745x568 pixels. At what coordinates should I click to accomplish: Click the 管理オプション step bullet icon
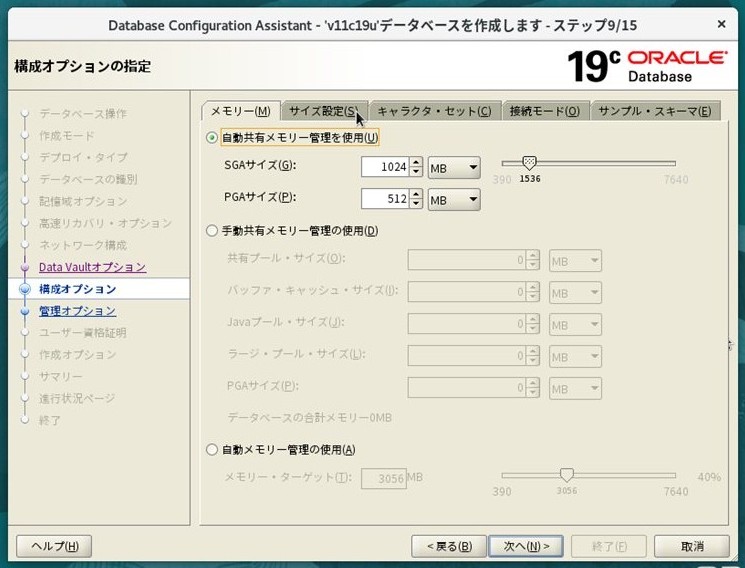pyautogui.click(x=25, y=311)
